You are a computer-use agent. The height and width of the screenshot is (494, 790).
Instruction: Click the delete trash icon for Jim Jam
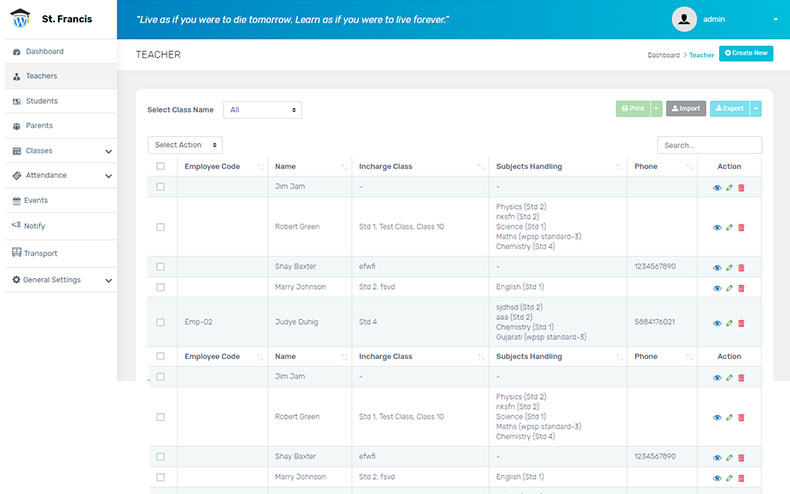click(x=741, y=187)
